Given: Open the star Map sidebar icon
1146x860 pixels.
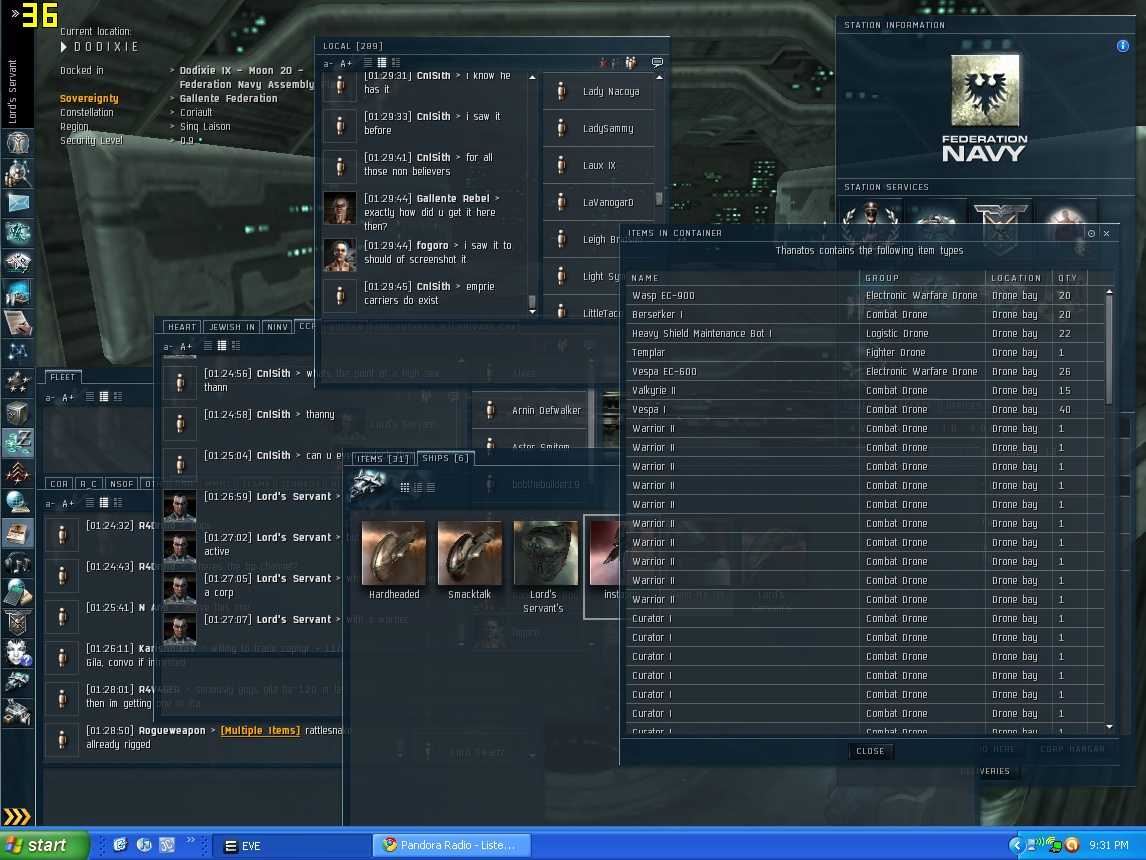Looking at the screenshot, I should [18, 352].
